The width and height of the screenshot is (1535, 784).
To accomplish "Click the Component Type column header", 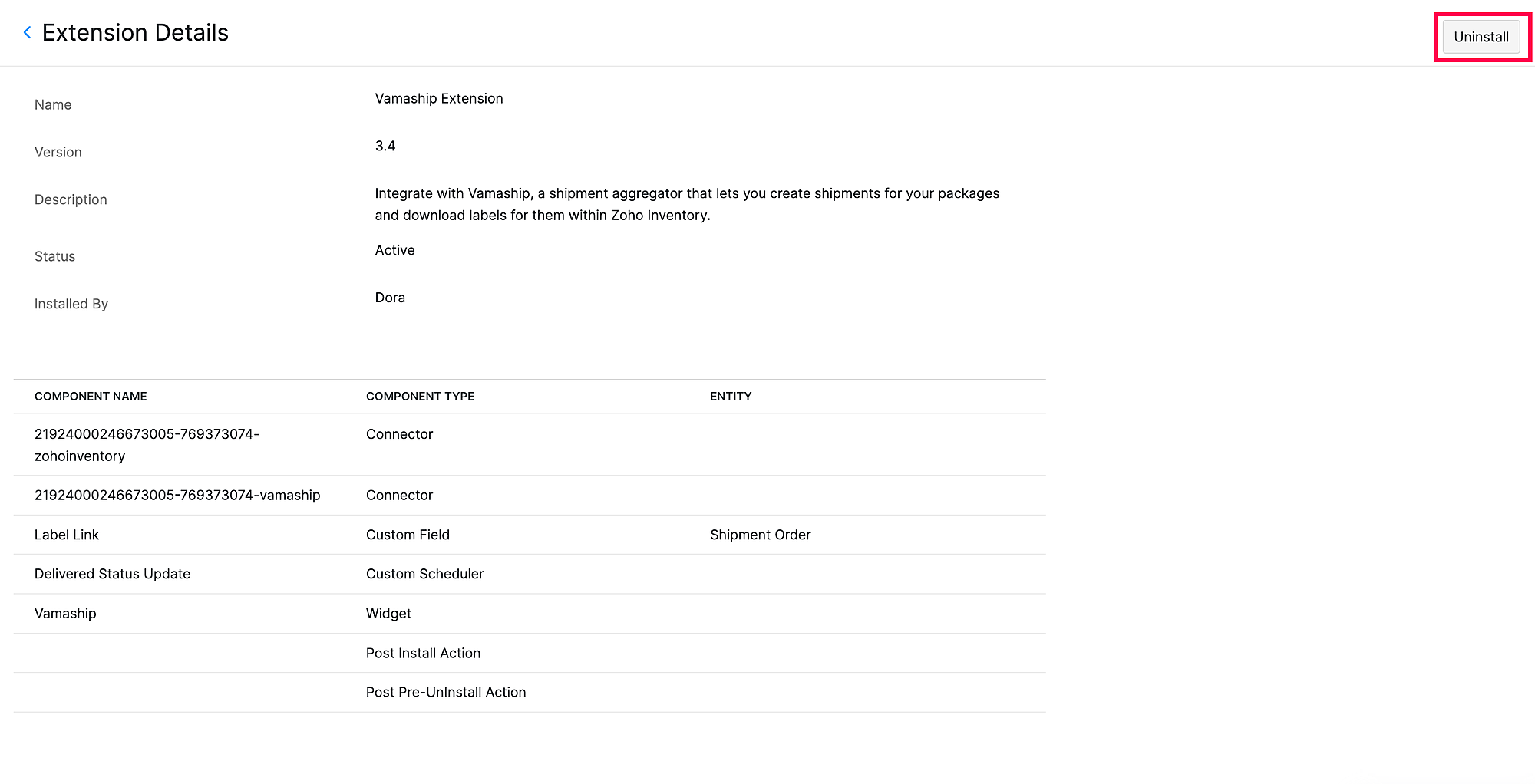I will (420, 397).
